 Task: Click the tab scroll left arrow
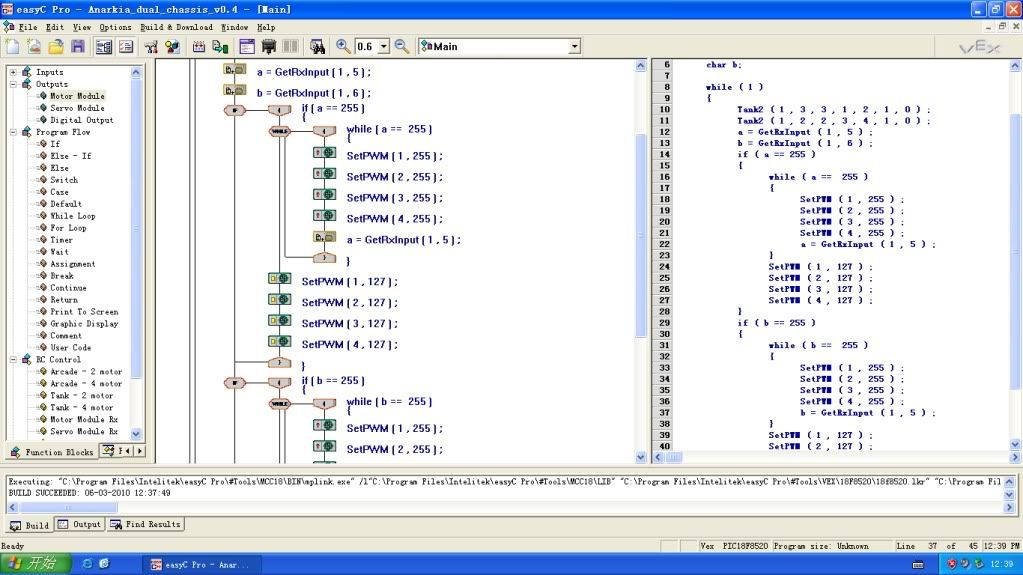(x=129, y=451)
